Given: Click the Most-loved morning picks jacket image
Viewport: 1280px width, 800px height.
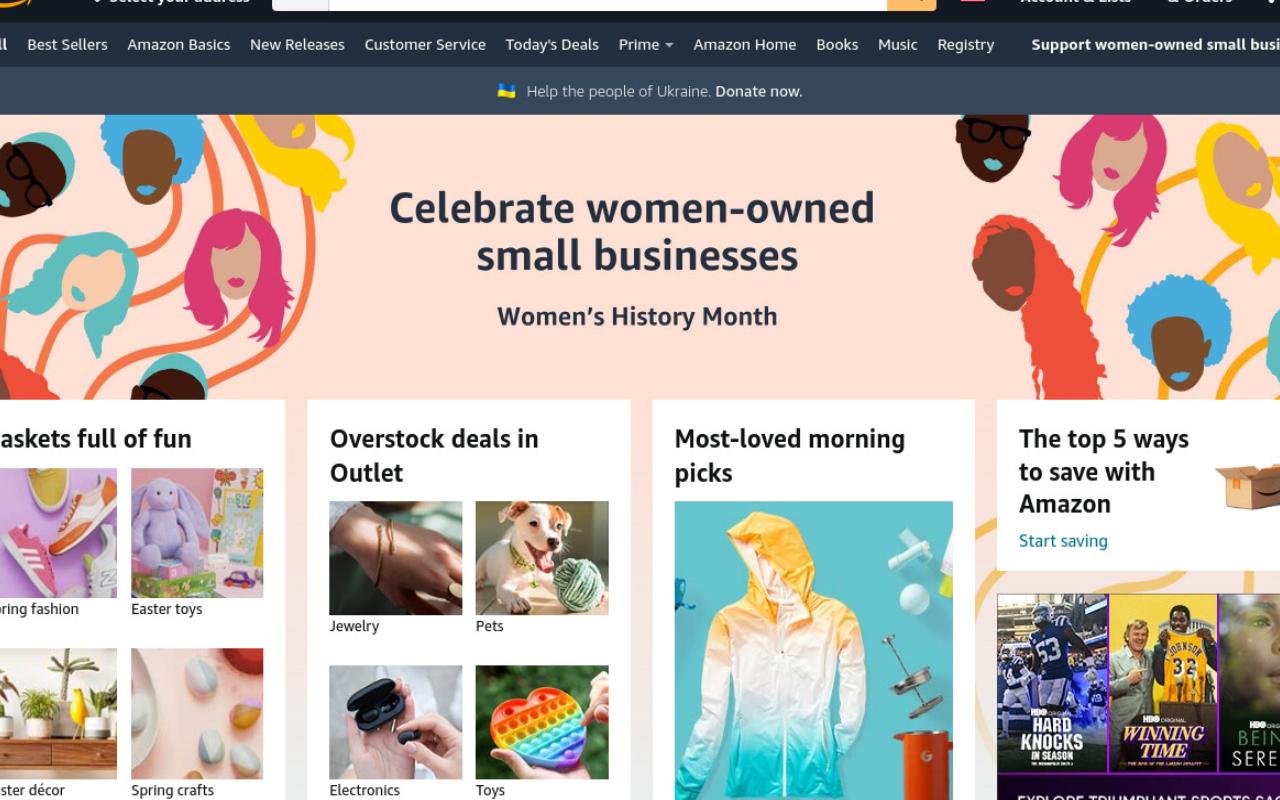Looking at the screenshot, I should click(814, 650).
